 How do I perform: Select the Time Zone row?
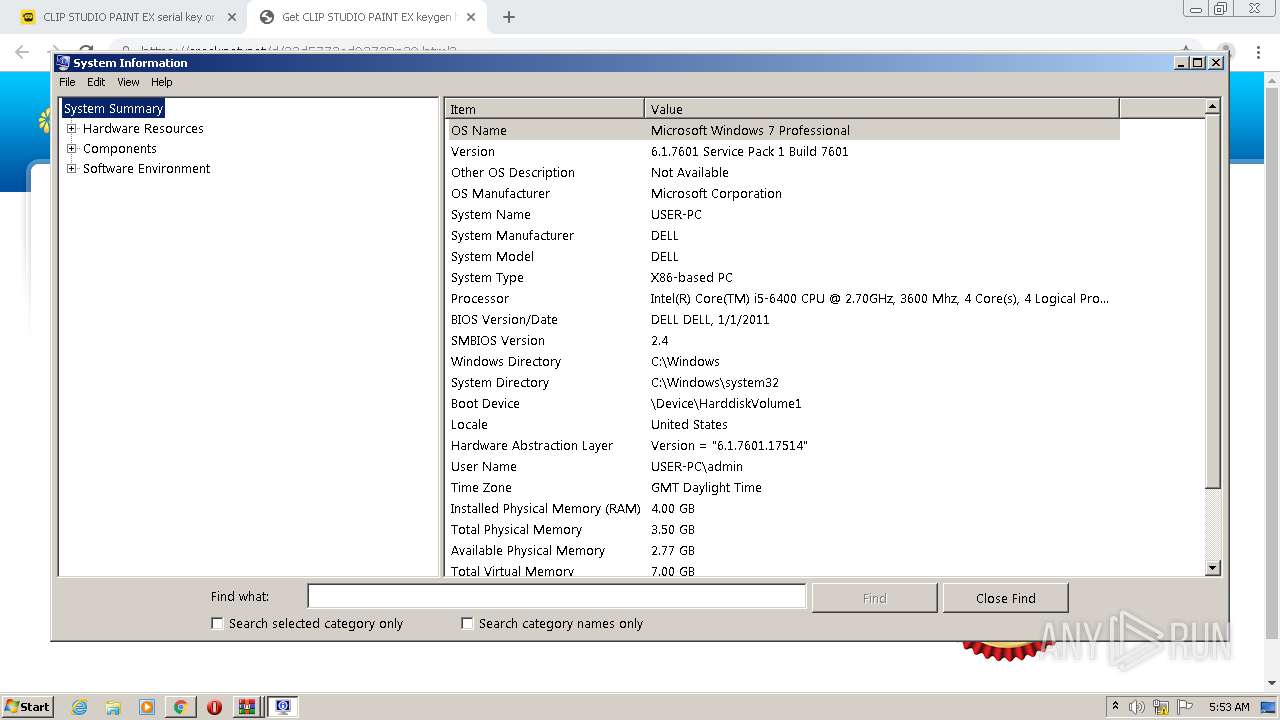coord(783,487)
